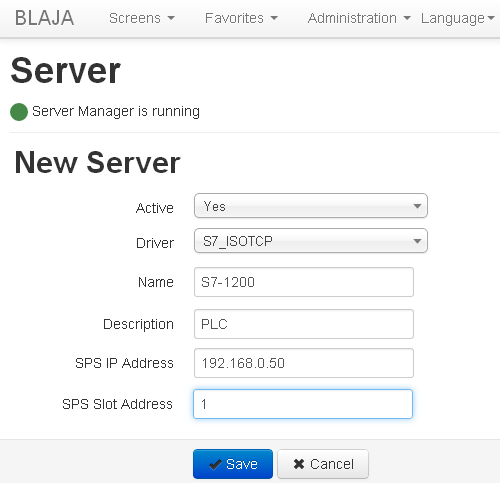Screen dimensions: 500x483
Task: Focus the Name input field
Action: [x=304, y=282]
